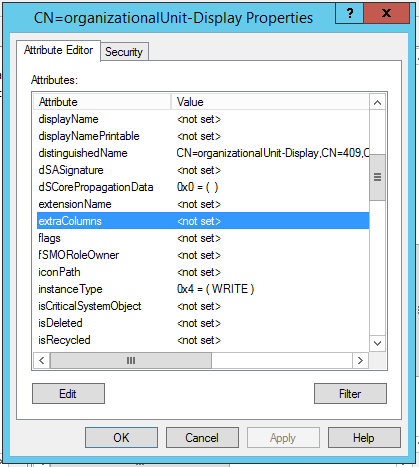Click the Edit button
This screenshot has width=419, height=467.
coord(68,394)
